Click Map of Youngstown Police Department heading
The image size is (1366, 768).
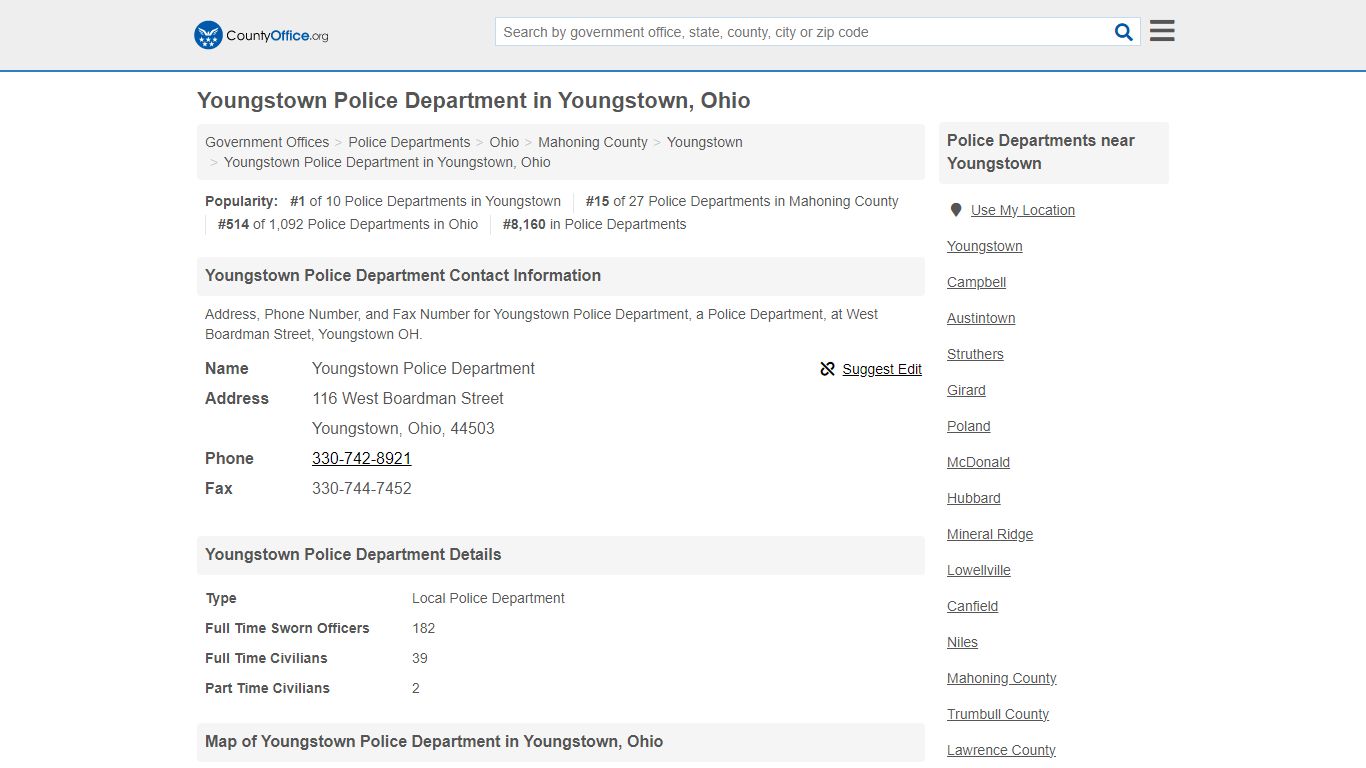434,742
